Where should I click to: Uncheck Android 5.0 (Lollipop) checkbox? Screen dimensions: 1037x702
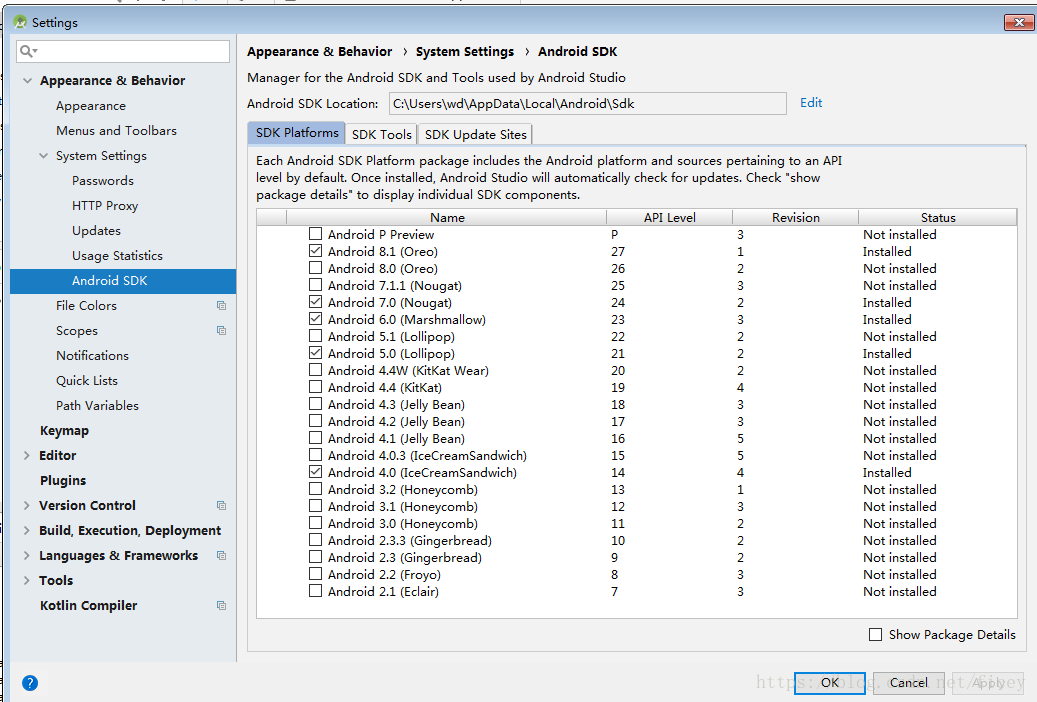pyautogui.click(x=315, y=353)
